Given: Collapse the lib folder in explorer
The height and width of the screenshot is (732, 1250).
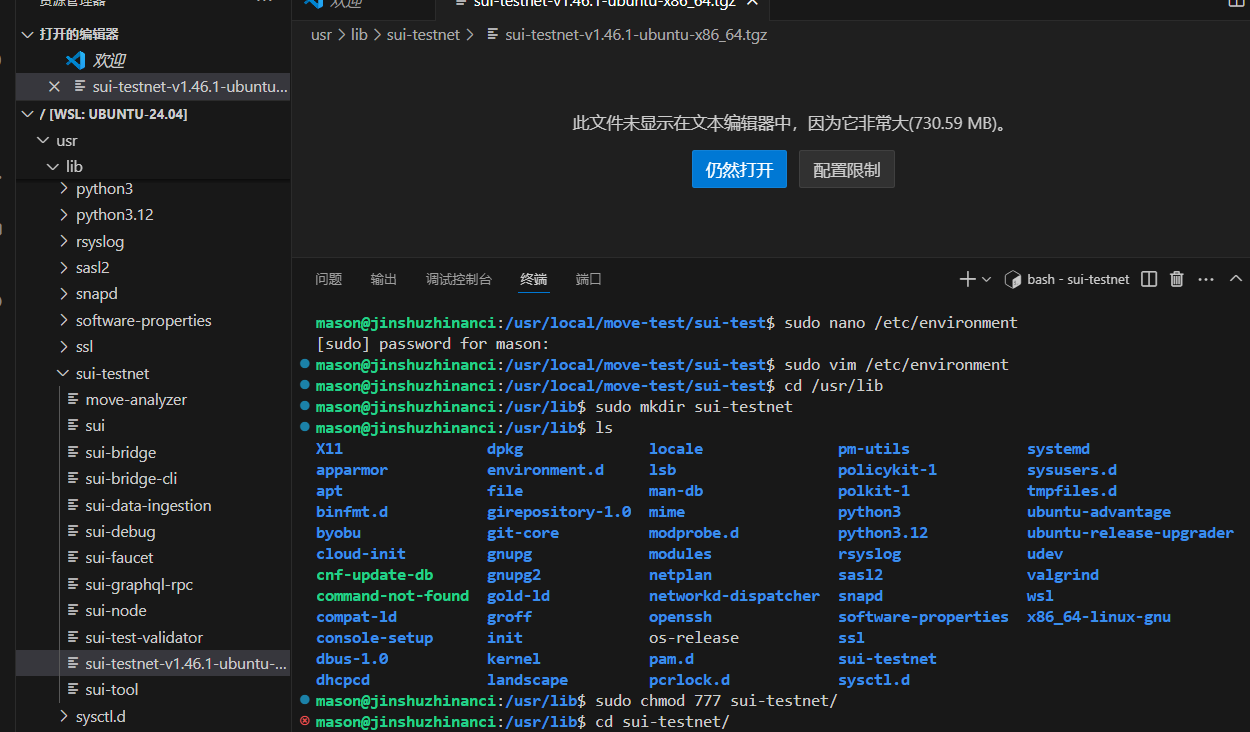Looking at the screenshot, I should pos(53,167).
